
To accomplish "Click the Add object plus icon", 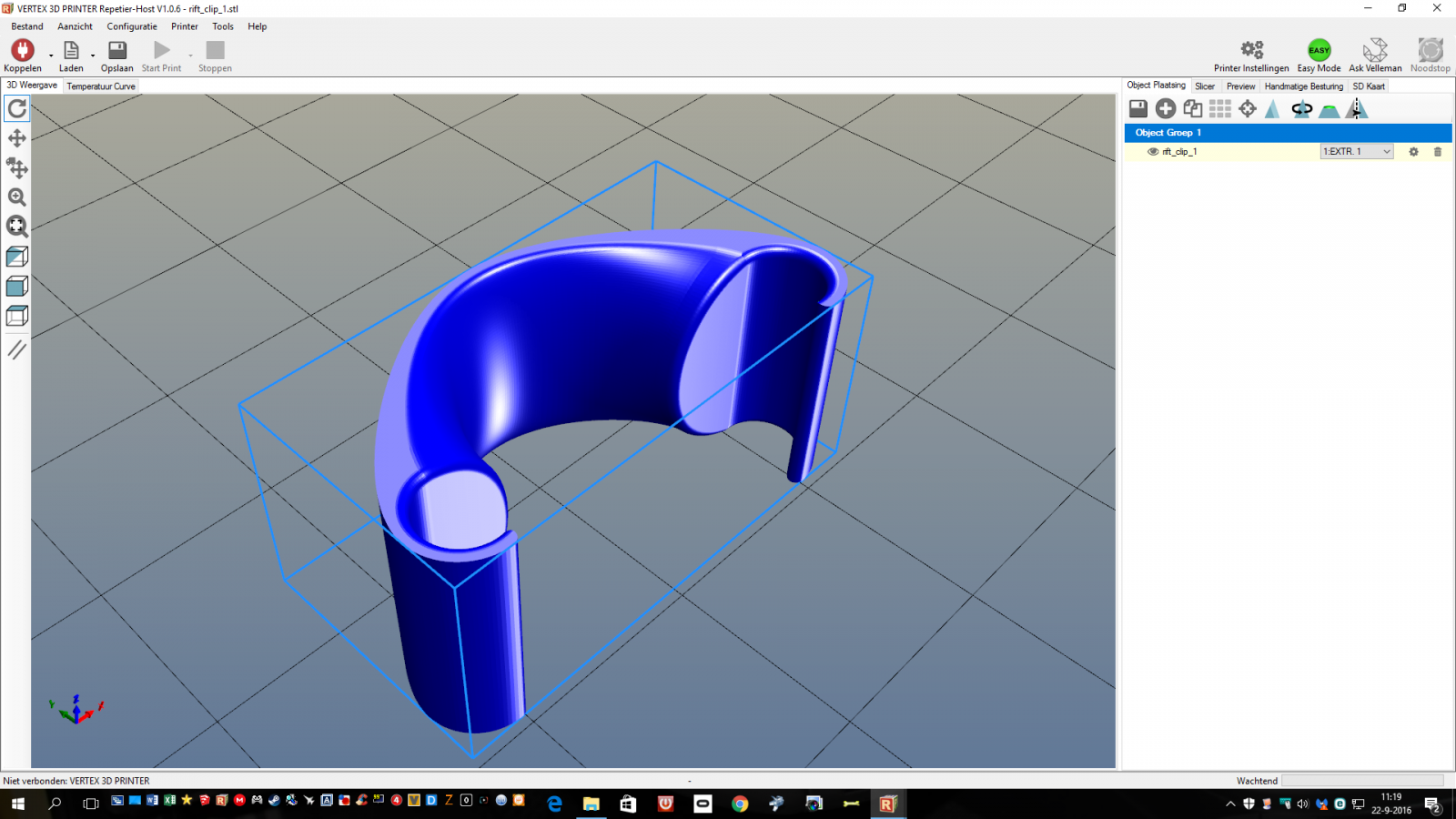I will [x=1166, y=109].
